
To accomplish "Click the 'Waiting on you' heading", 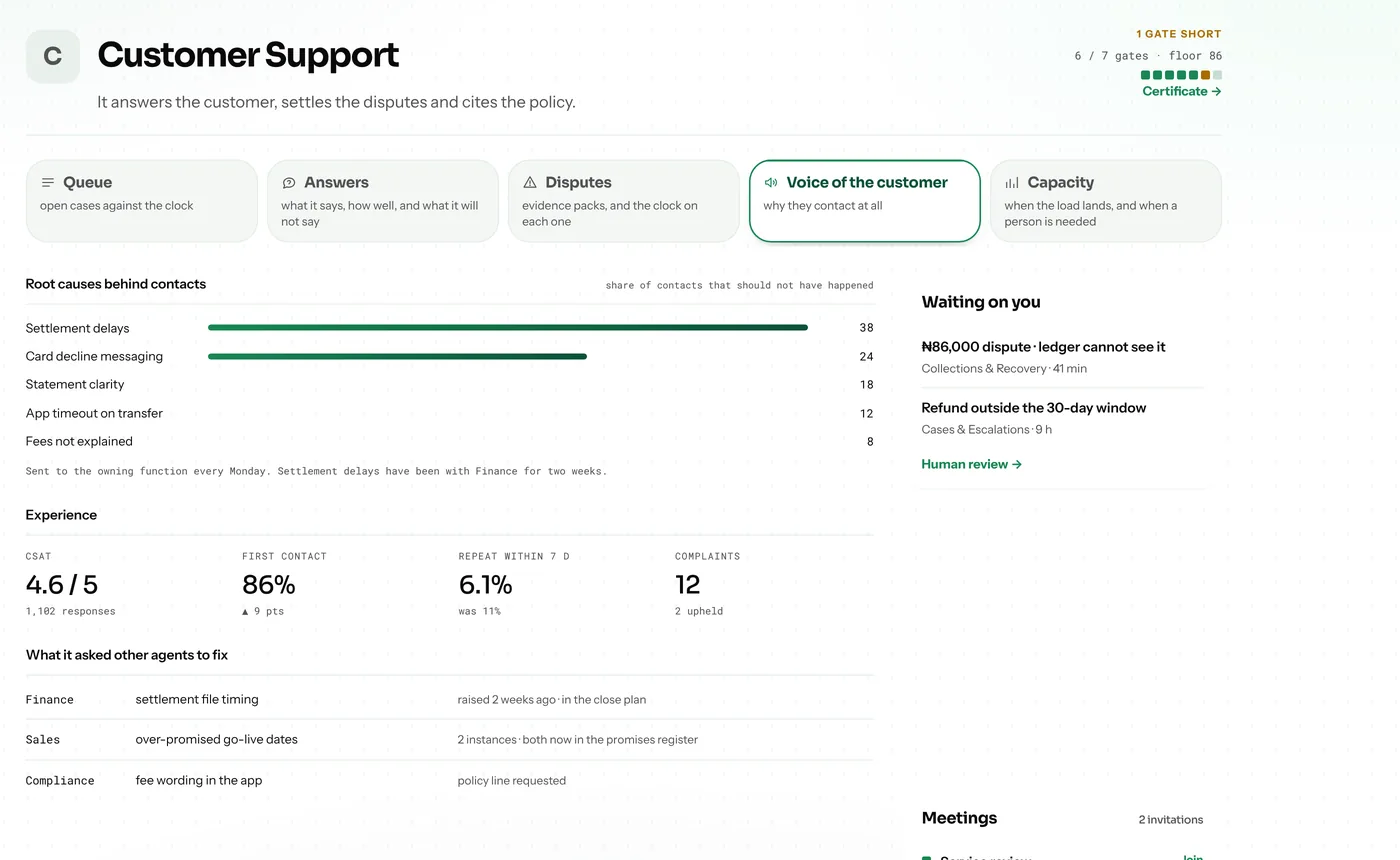I will [981, 302].
